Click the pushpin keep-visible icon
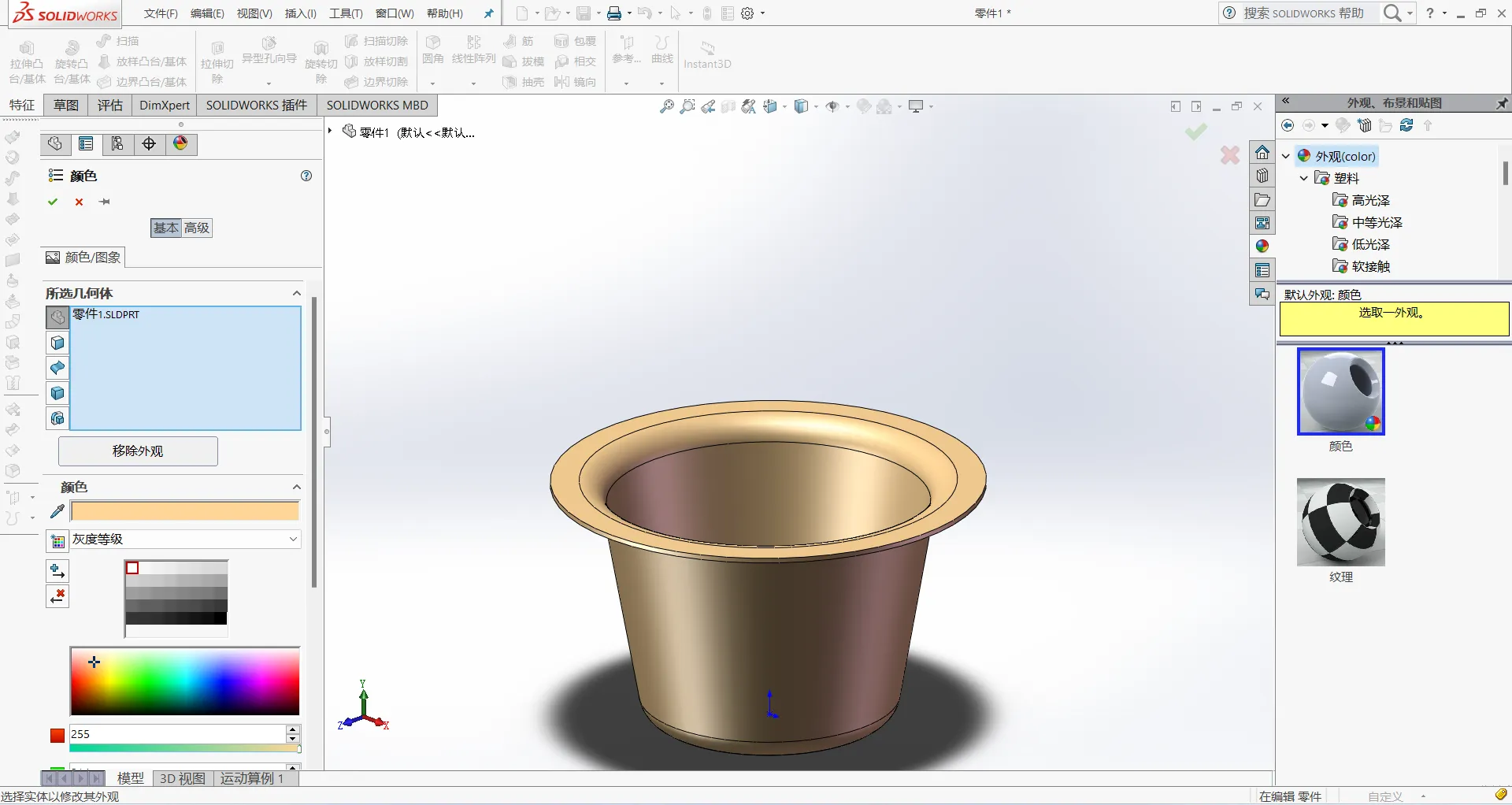 (105, 202)
